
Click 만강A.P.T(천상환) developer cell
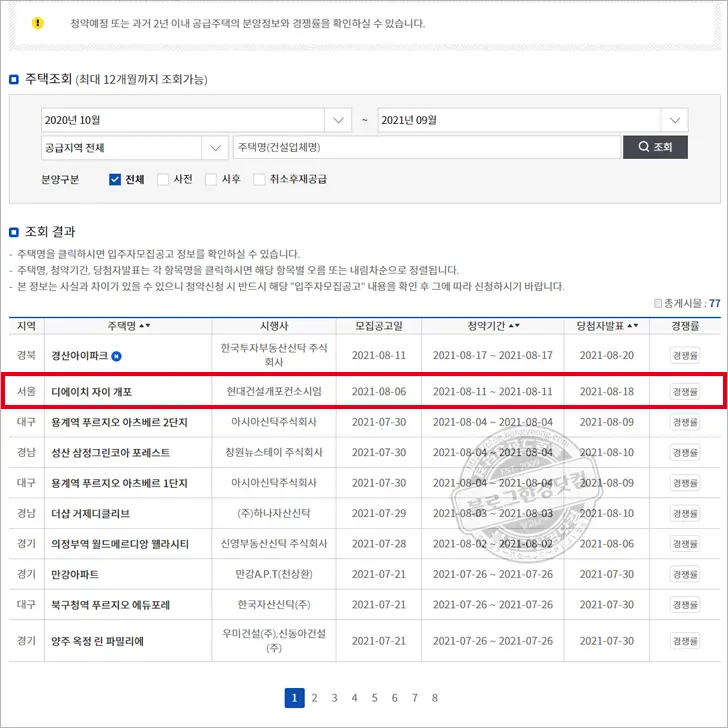pos(274,574)
